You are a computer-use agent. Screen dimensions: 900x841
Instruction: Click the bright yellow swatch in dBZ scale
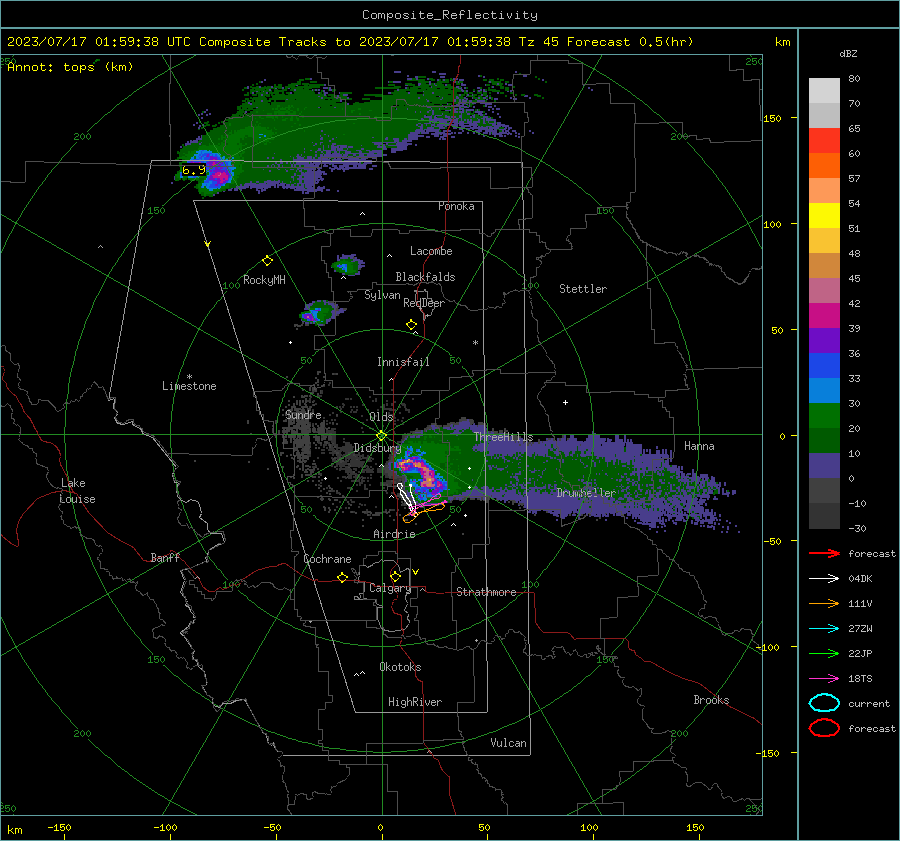(x=824, y=215)
